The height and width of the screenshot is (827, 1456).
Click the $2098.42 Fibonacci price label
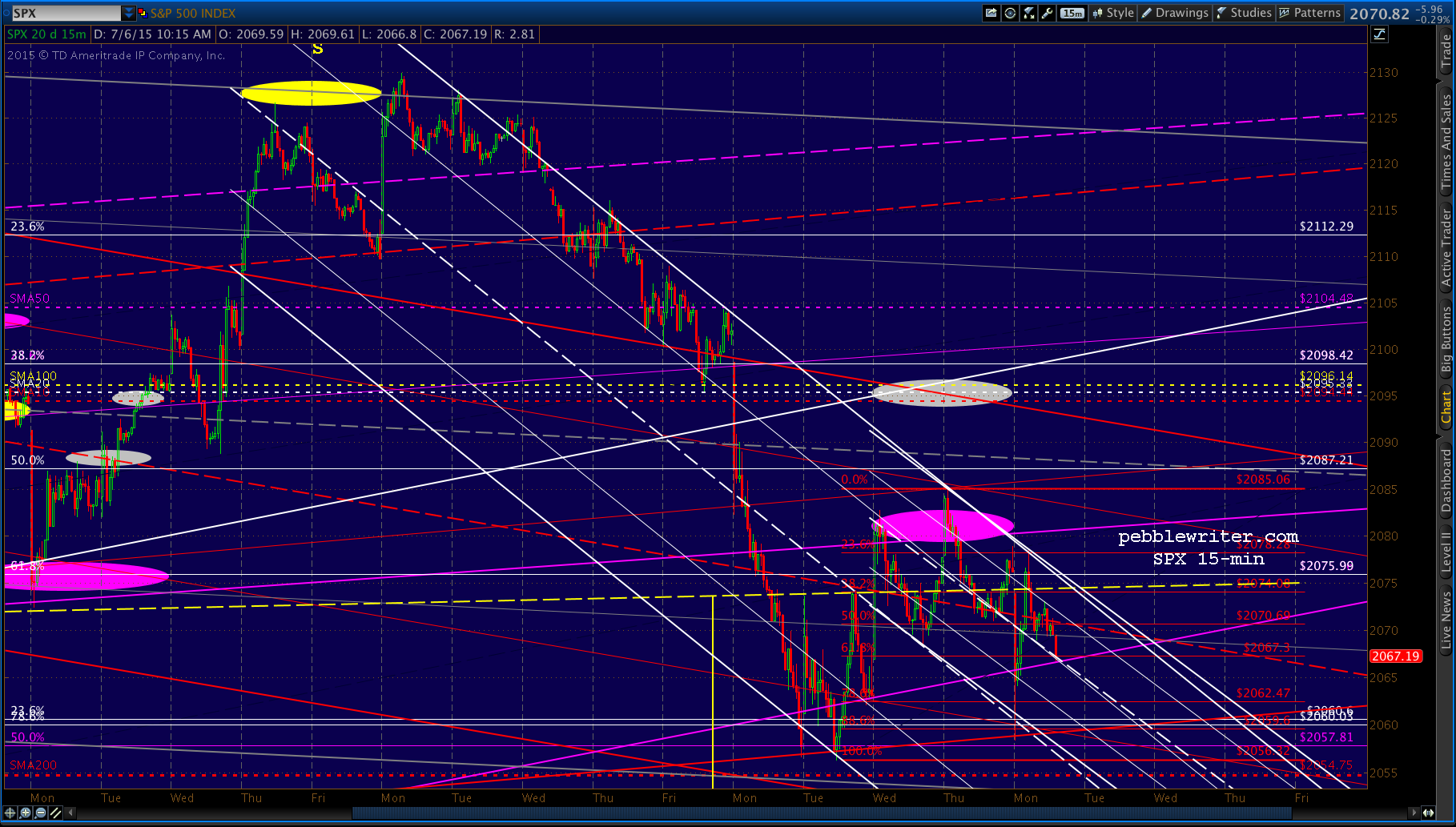[1326, 355]
